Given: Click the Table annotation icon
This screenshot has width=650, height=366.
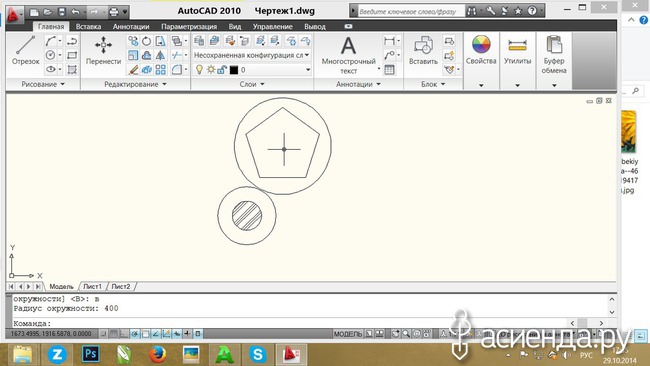Looking at the screenshot, I should tap(389, 70).
